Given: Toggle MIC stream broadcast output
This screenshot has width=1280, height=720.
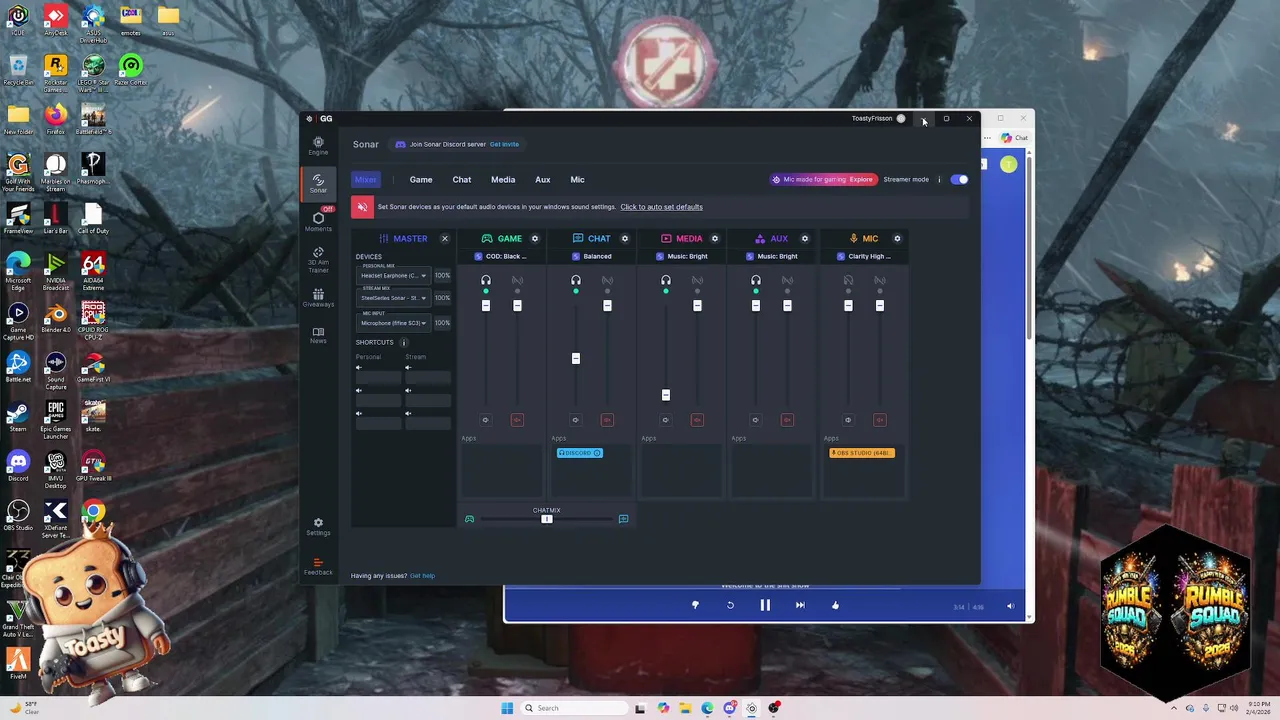Looking at the screenshot, I should click(880, 280).
